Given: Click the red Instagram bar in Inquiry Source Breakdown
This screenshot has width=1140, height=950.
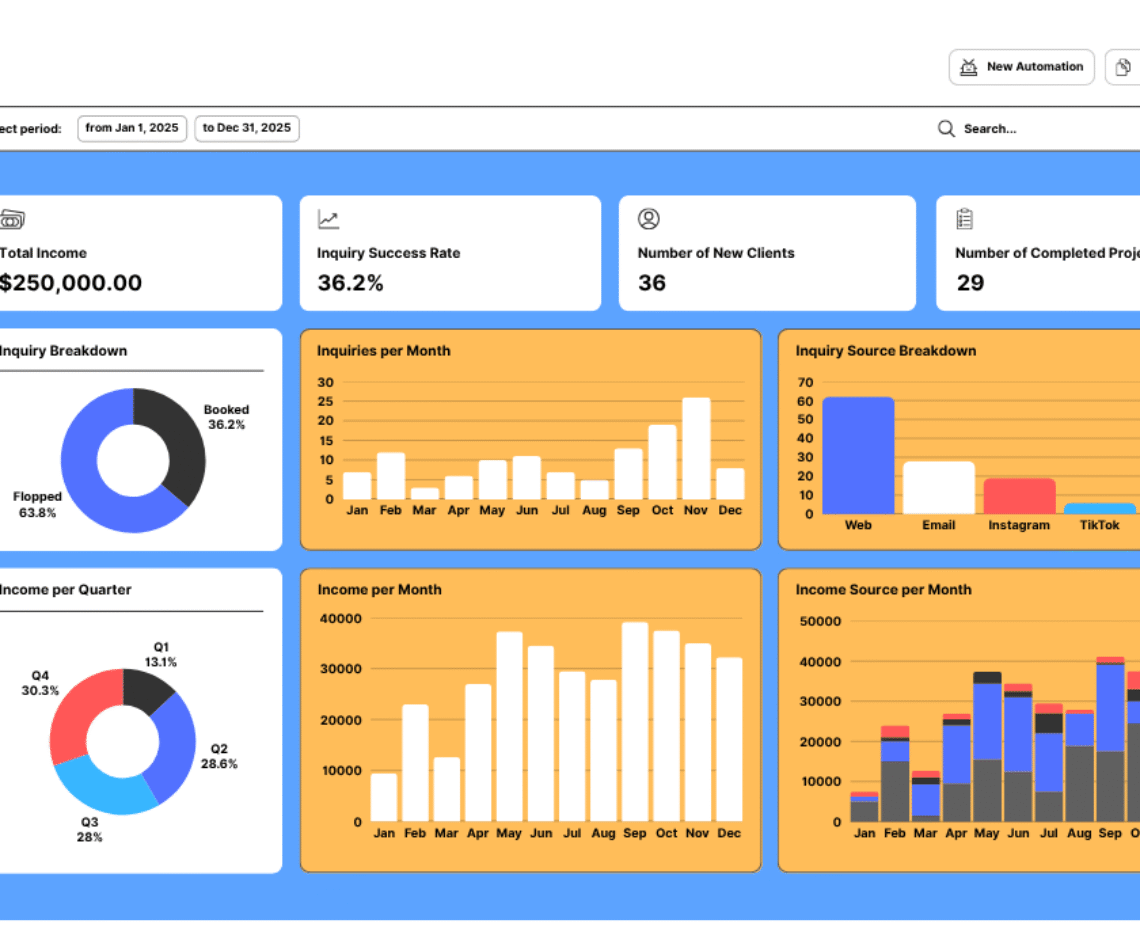Looking at the screenshot, I should click(1019, 496).
